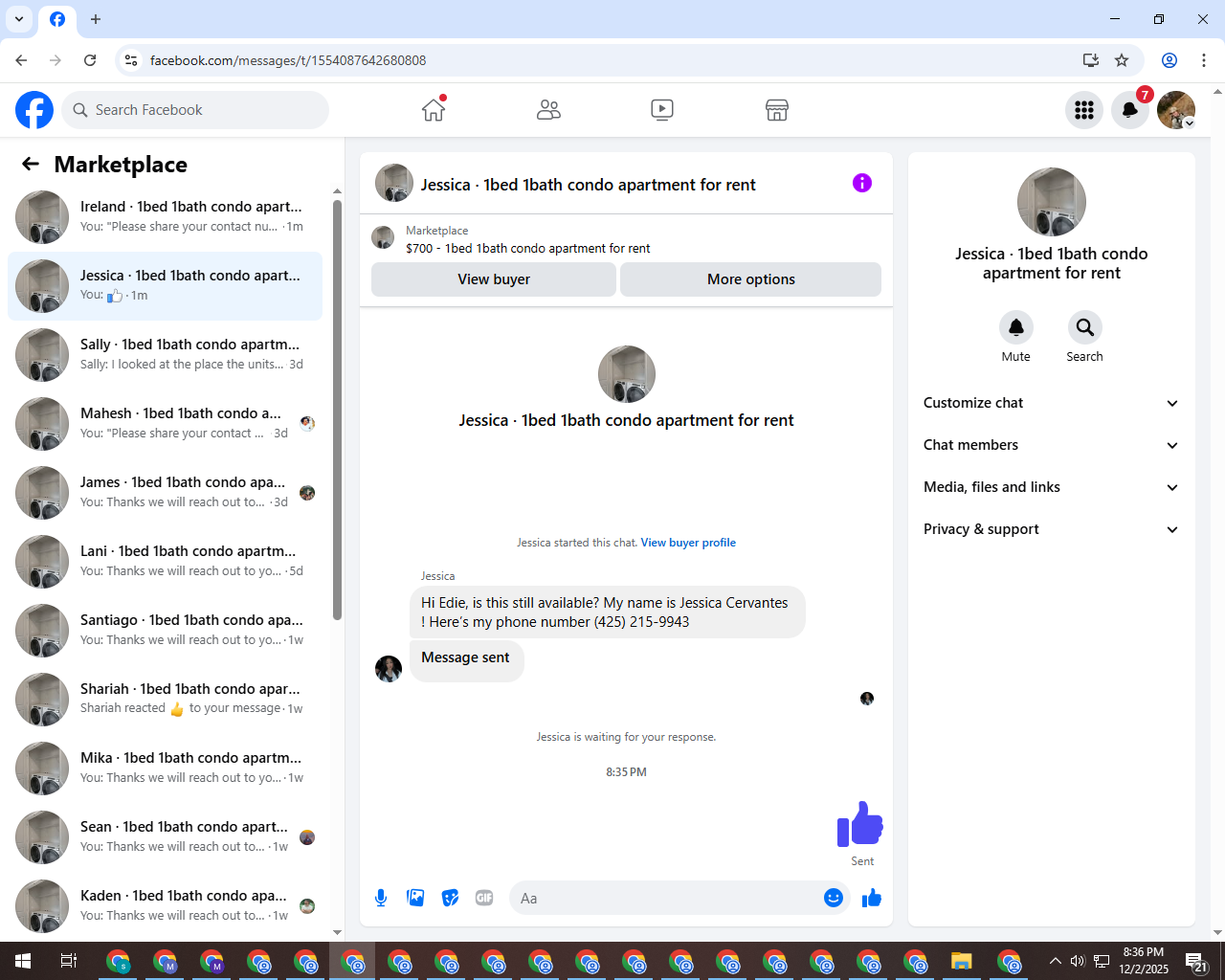Open the Facebook logo home link
Image resolution: width=1225 pixels, height=980 pixels.
[x=34, y=110]
